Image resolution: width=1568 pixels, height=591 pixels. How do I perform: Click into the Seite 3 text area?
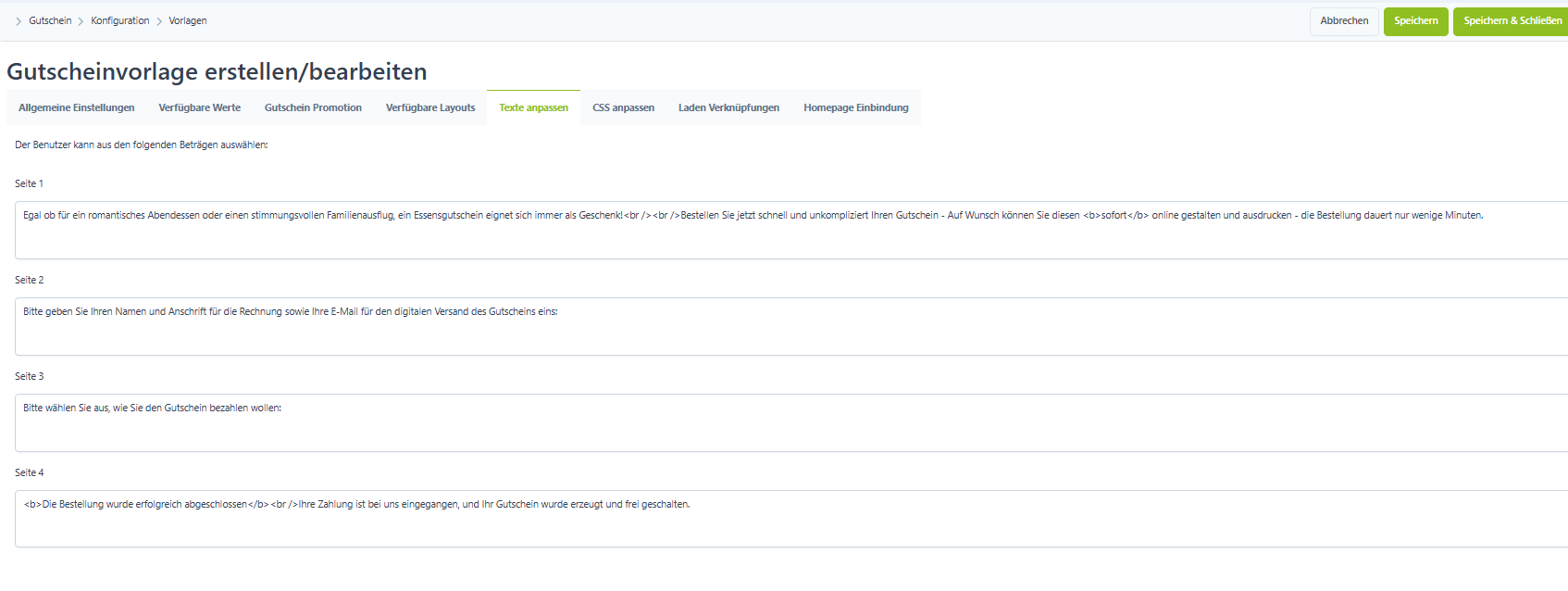tap(791, 422)
